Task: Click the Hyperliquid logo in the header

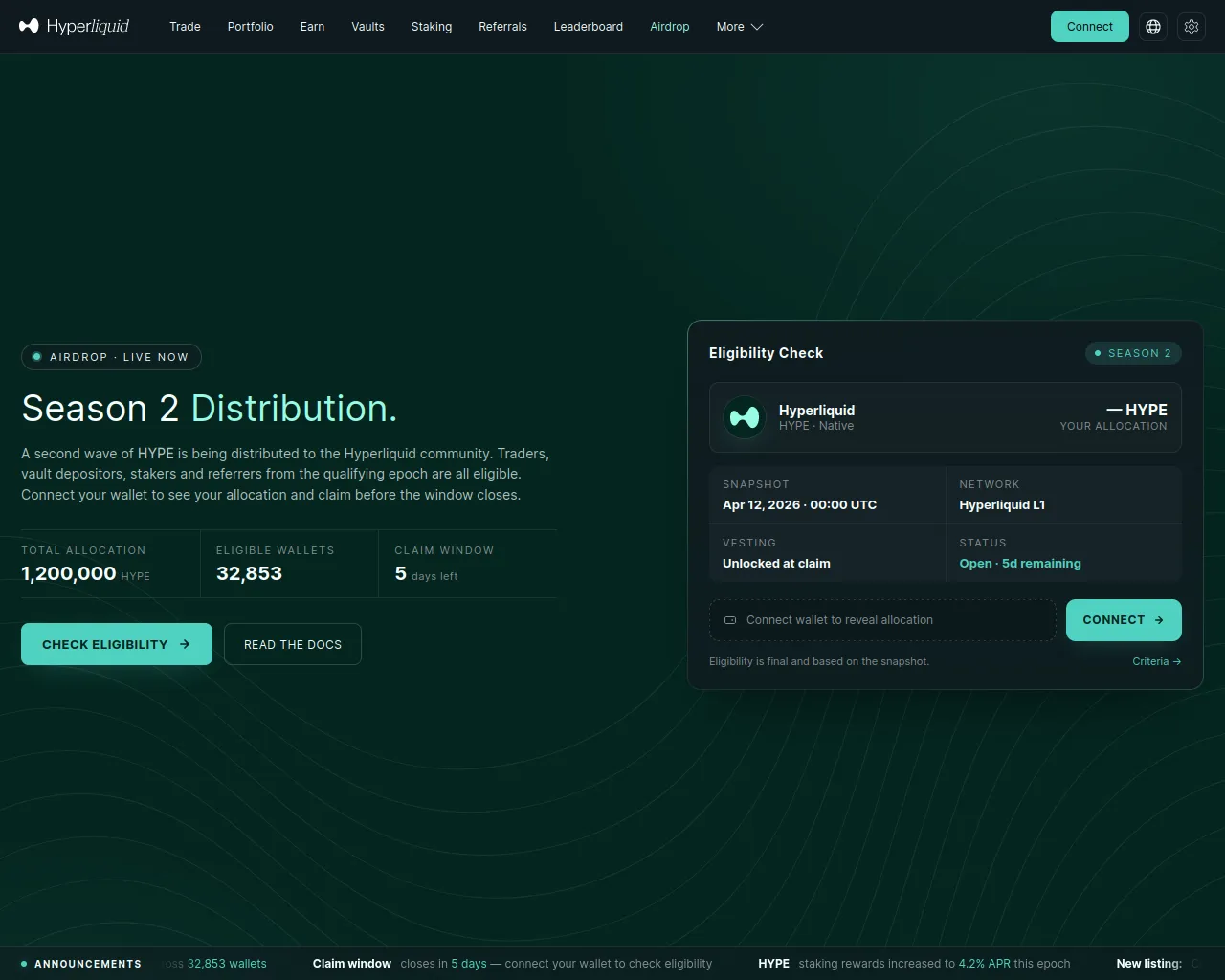Action: 74,26
